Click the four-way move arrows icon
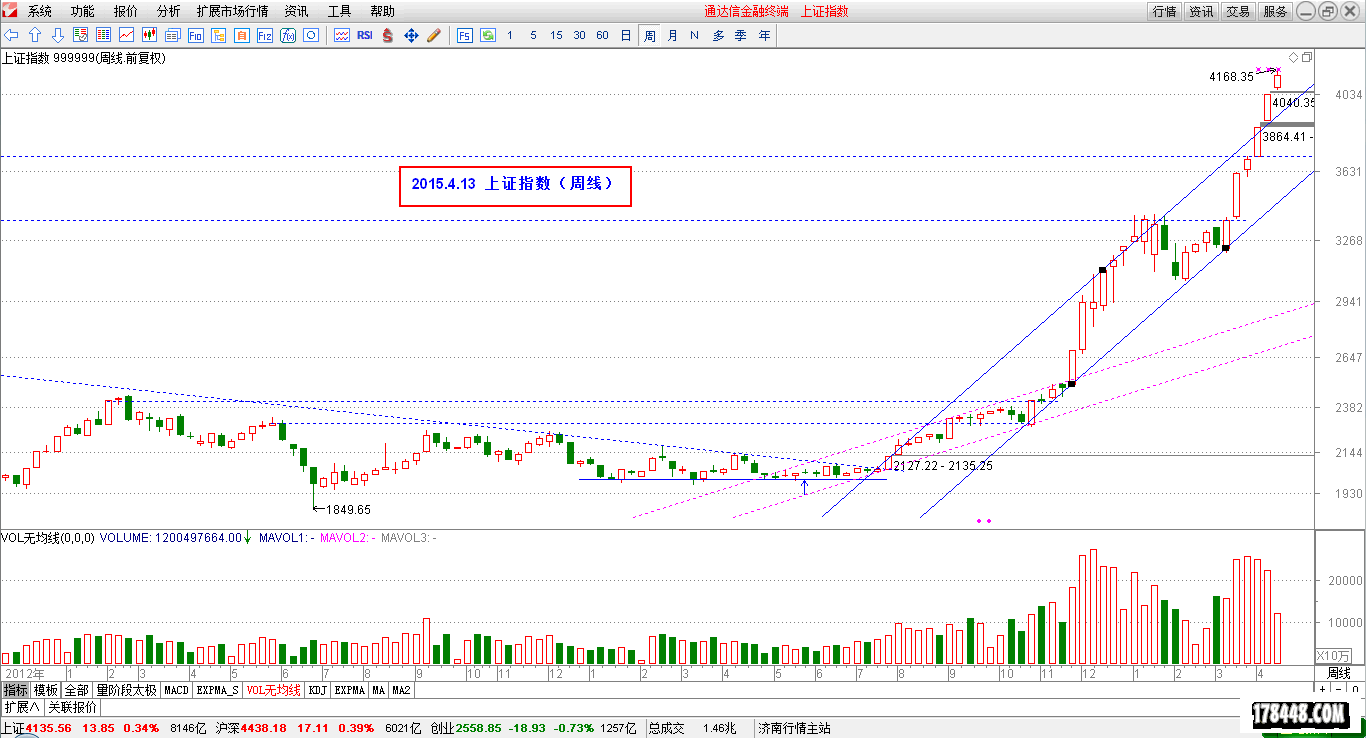Viewport: 1366px width, 738px height. click(411, 35)
